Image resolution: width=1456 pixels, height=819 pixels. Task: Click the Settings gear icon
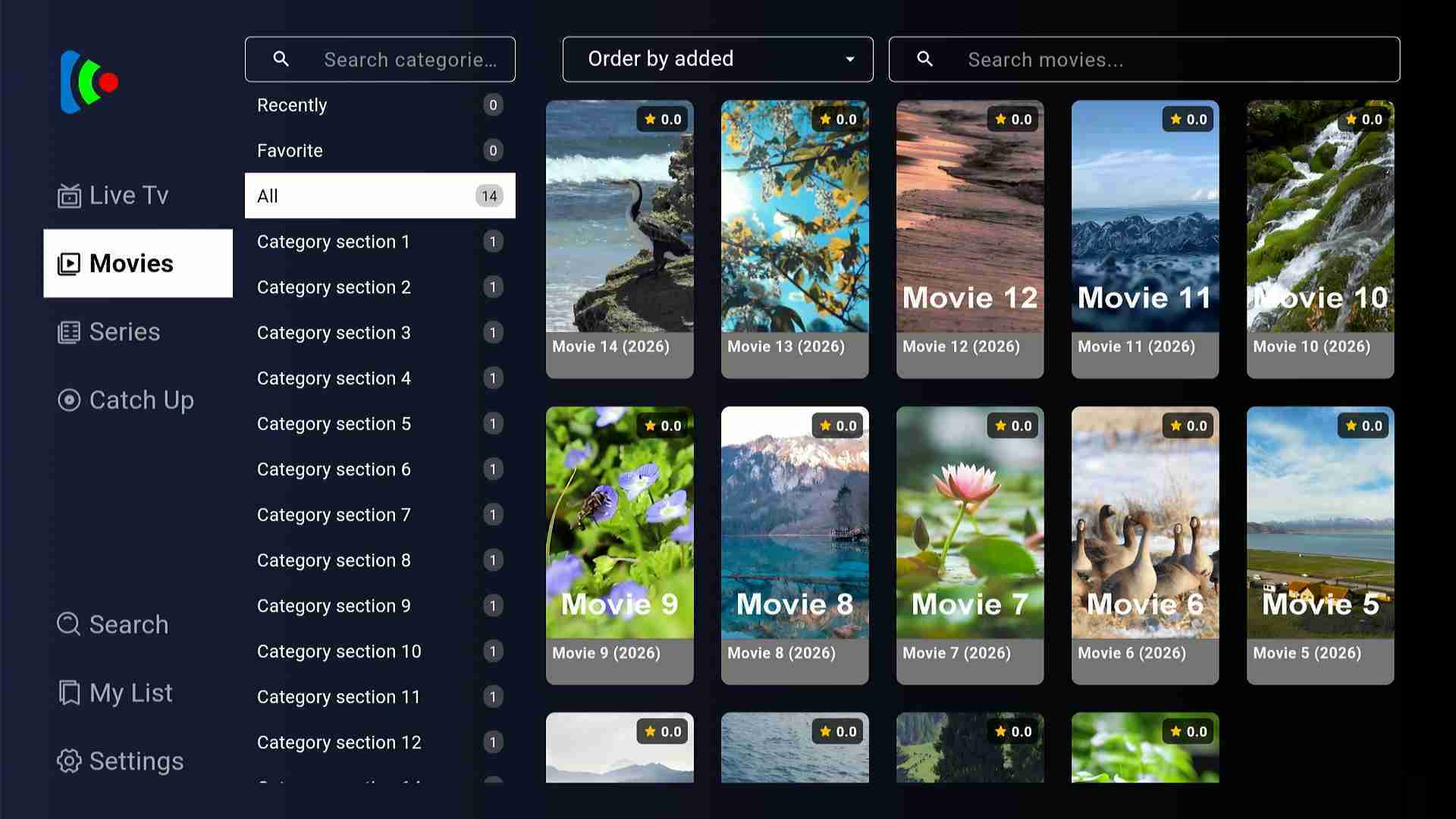tap(69, 761)
